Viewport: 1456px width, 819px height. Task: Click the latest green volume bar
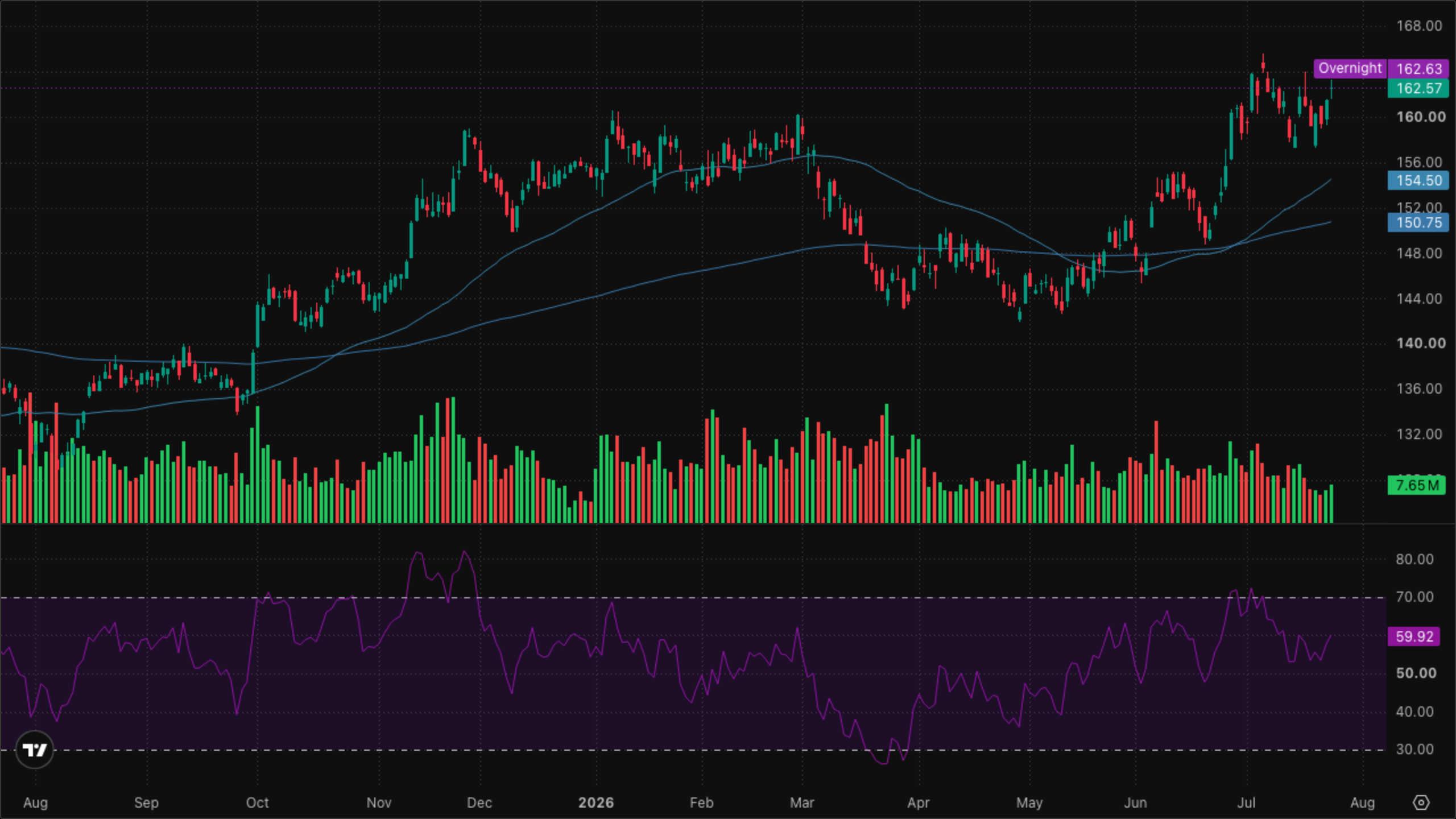click(1331, 504)
